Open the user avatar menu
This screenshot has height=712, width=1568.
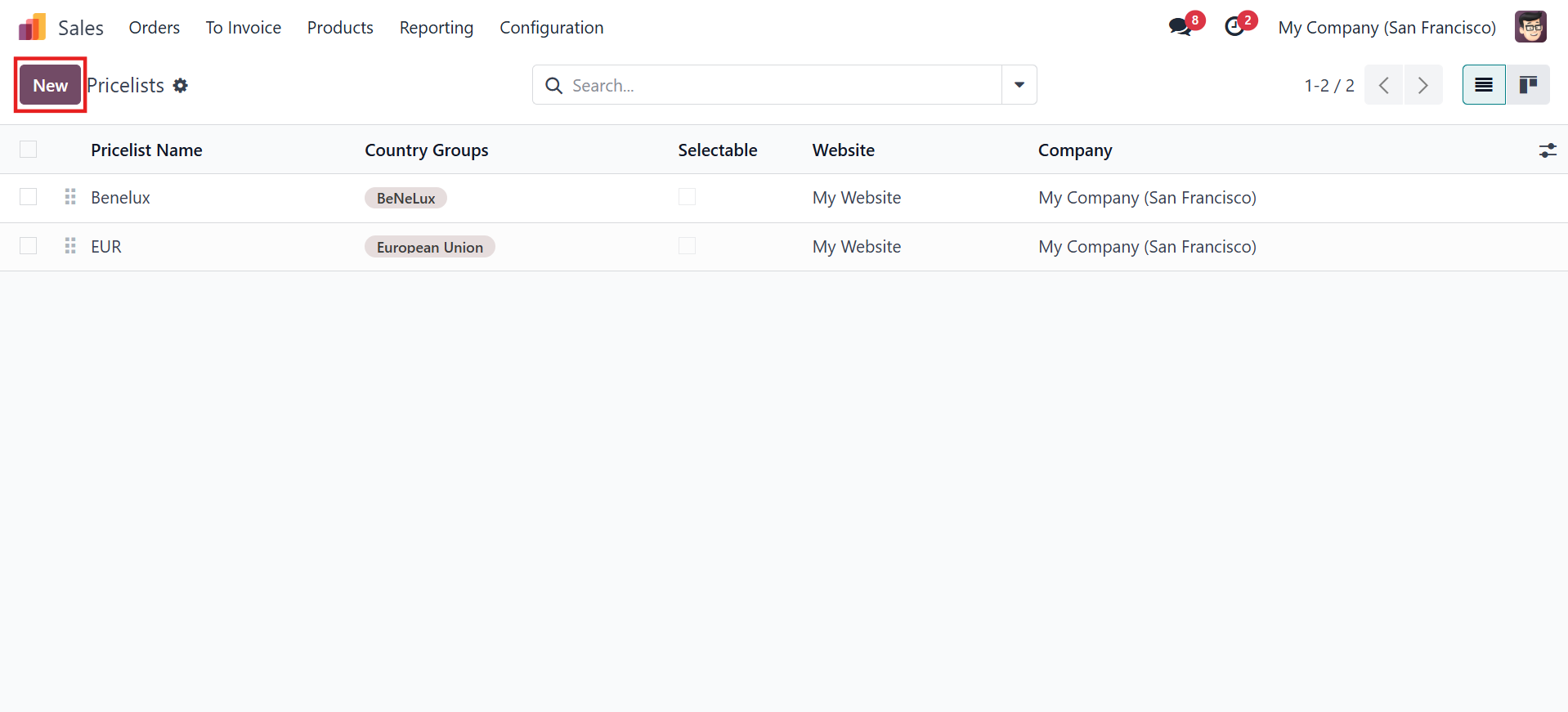tap(1530, 27)
